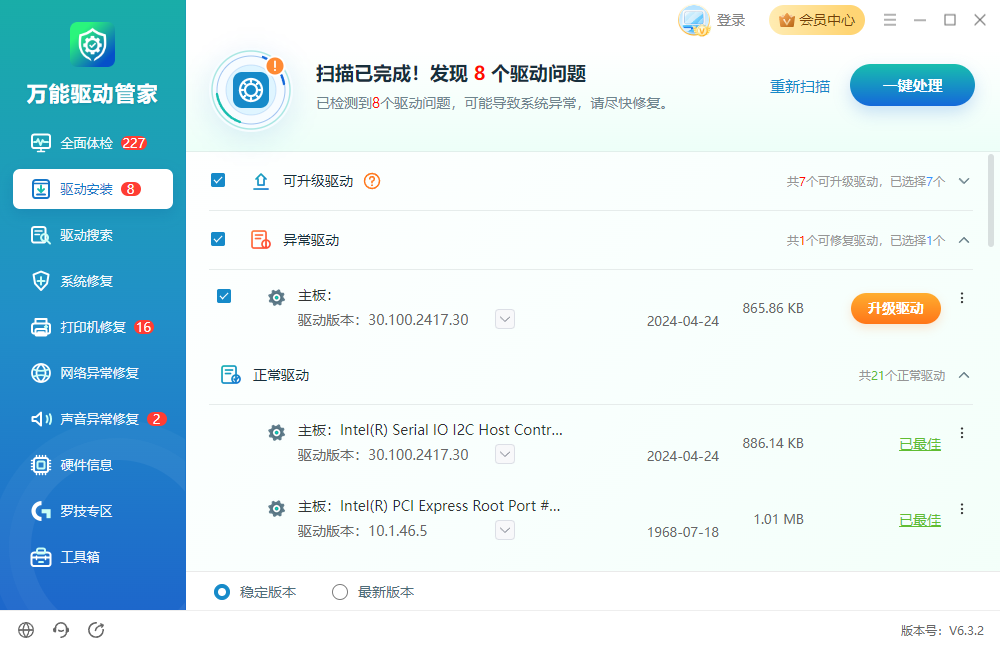View 硬件信息 hardware information

click(92, 464)
